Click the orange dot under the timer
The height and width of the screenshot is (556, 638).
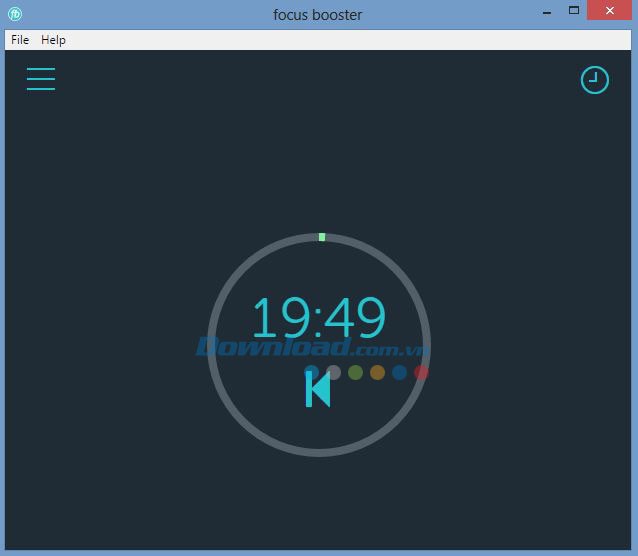click(377, 372)
